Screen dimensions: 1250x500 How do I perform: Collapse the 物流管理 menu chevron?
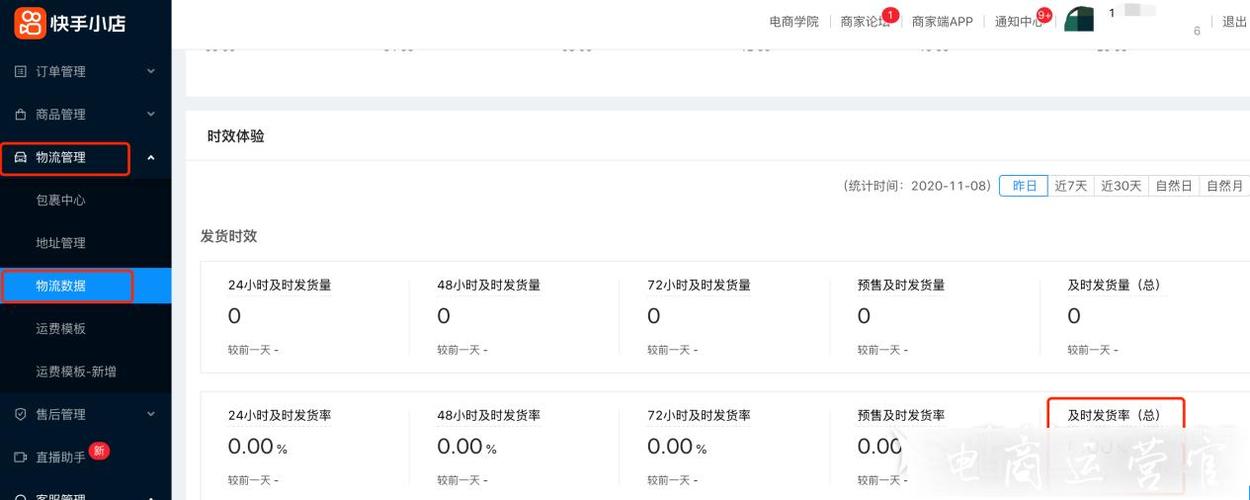click(151, 158)
